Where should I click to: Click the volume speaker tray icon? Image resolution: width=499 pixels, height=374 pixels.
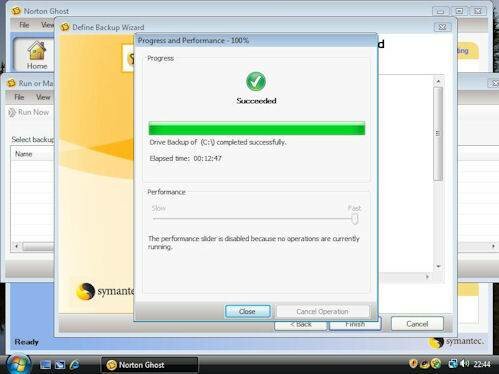point(464,364)
